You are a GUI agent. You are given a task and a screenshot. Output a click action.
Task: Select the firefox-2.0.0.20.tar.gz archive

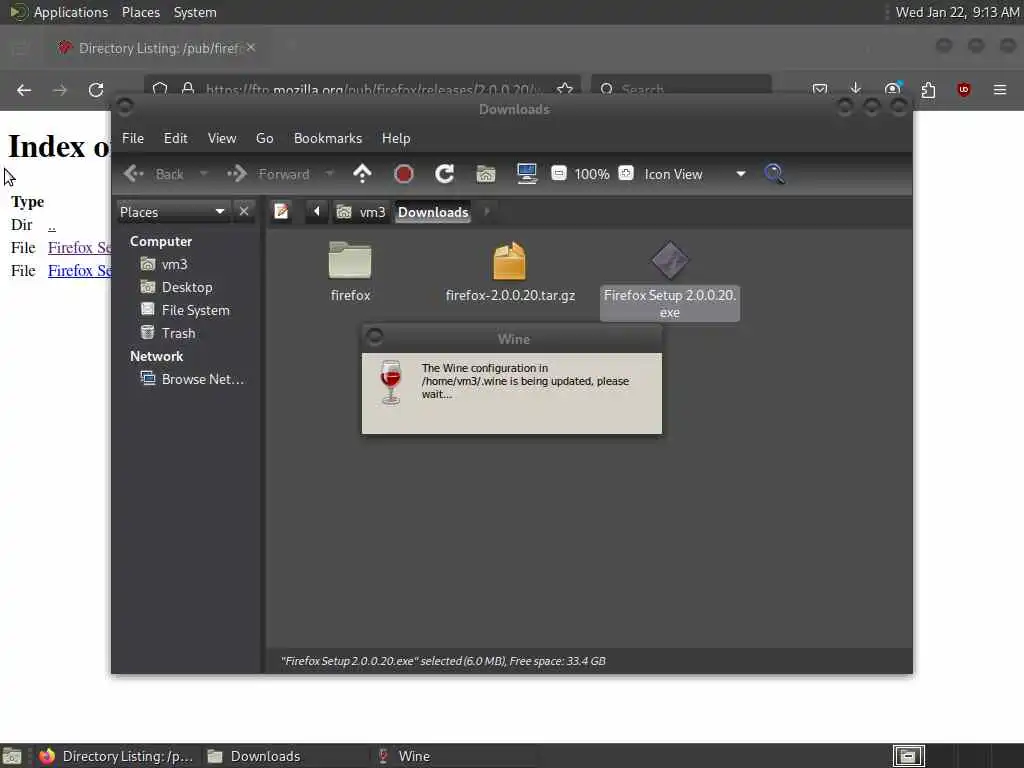tap(510, 270)
